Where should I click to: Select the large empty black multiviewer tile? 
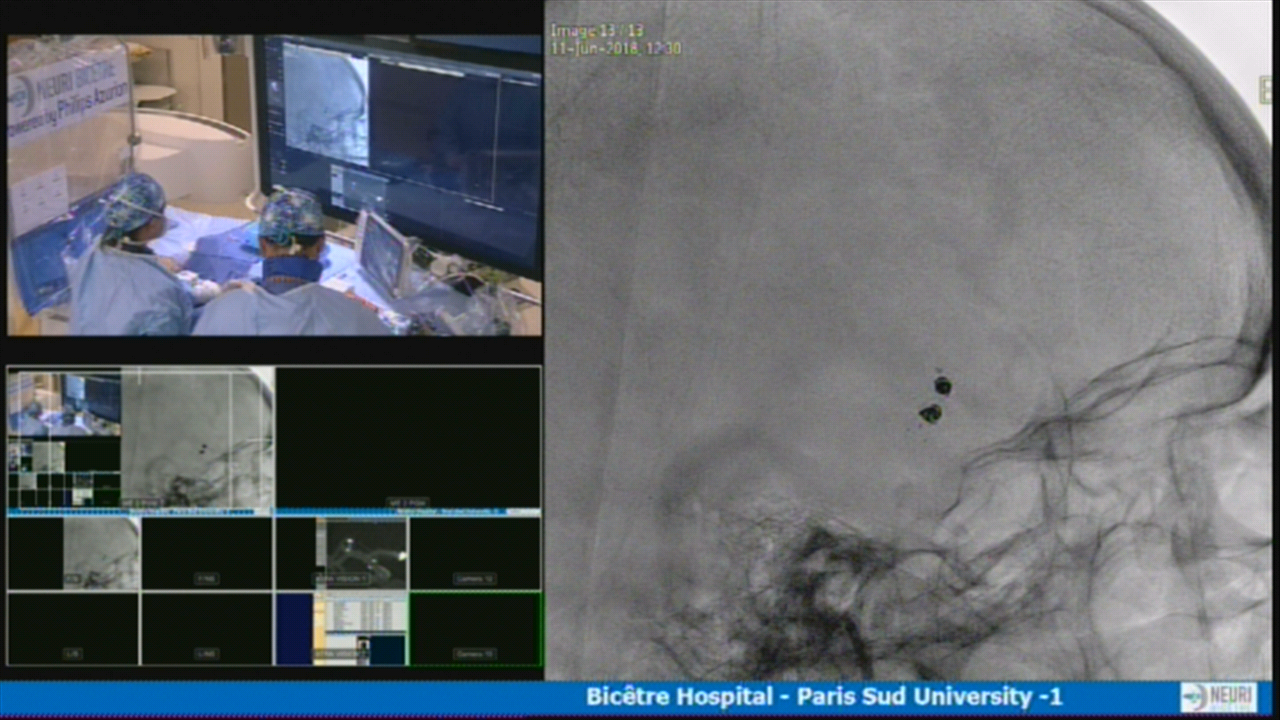pyautogui.click(x=408, y=438)
